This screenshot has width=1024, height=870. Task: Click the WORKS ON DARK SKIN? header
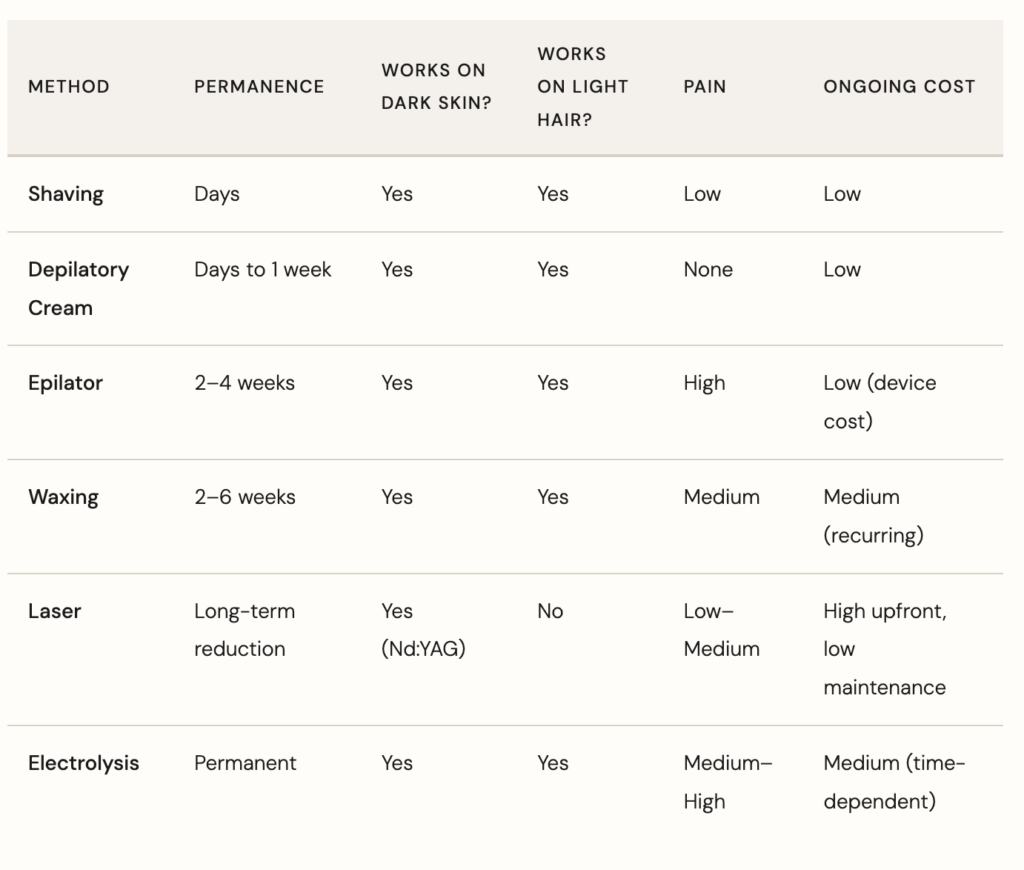click(x=436, y=87)
